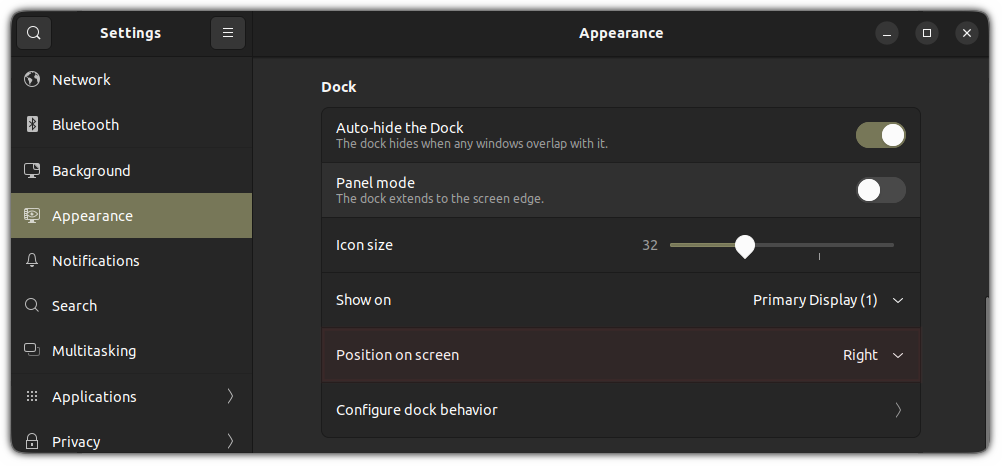The image size is (1002, 466).
Task: Open the Position on screen dropdown
Action: pos(872,355)
